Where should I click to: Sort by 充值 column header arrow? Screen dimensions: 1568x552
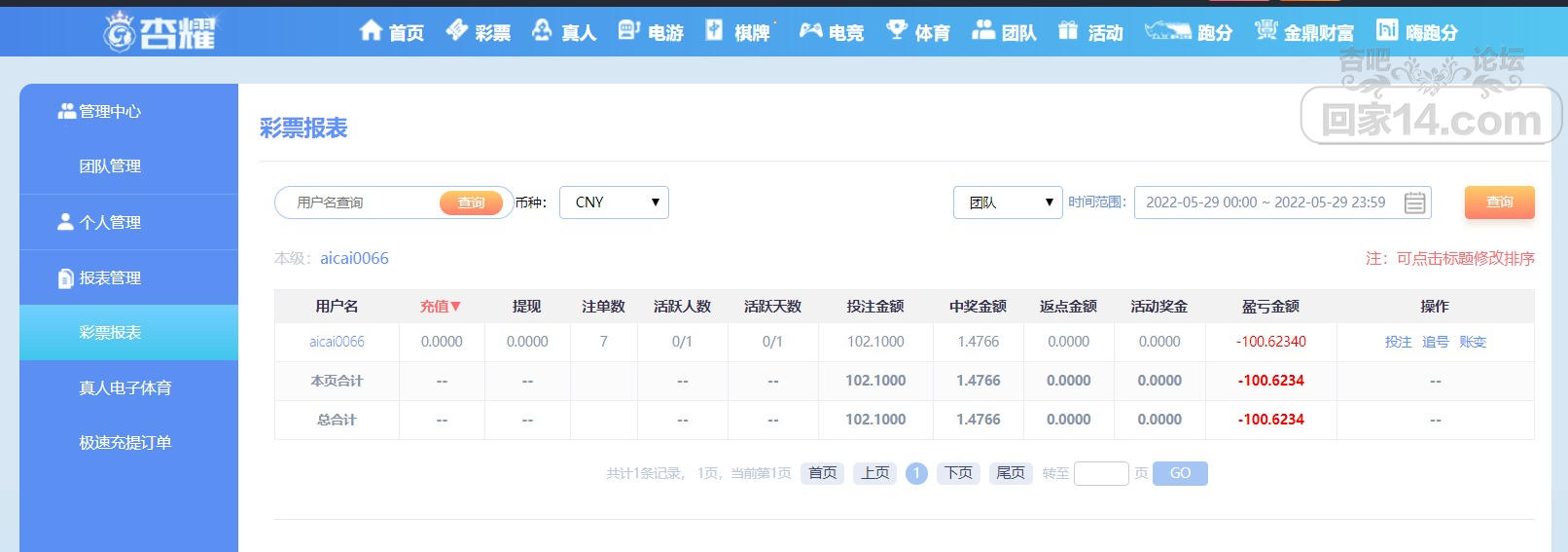point(455,307)
